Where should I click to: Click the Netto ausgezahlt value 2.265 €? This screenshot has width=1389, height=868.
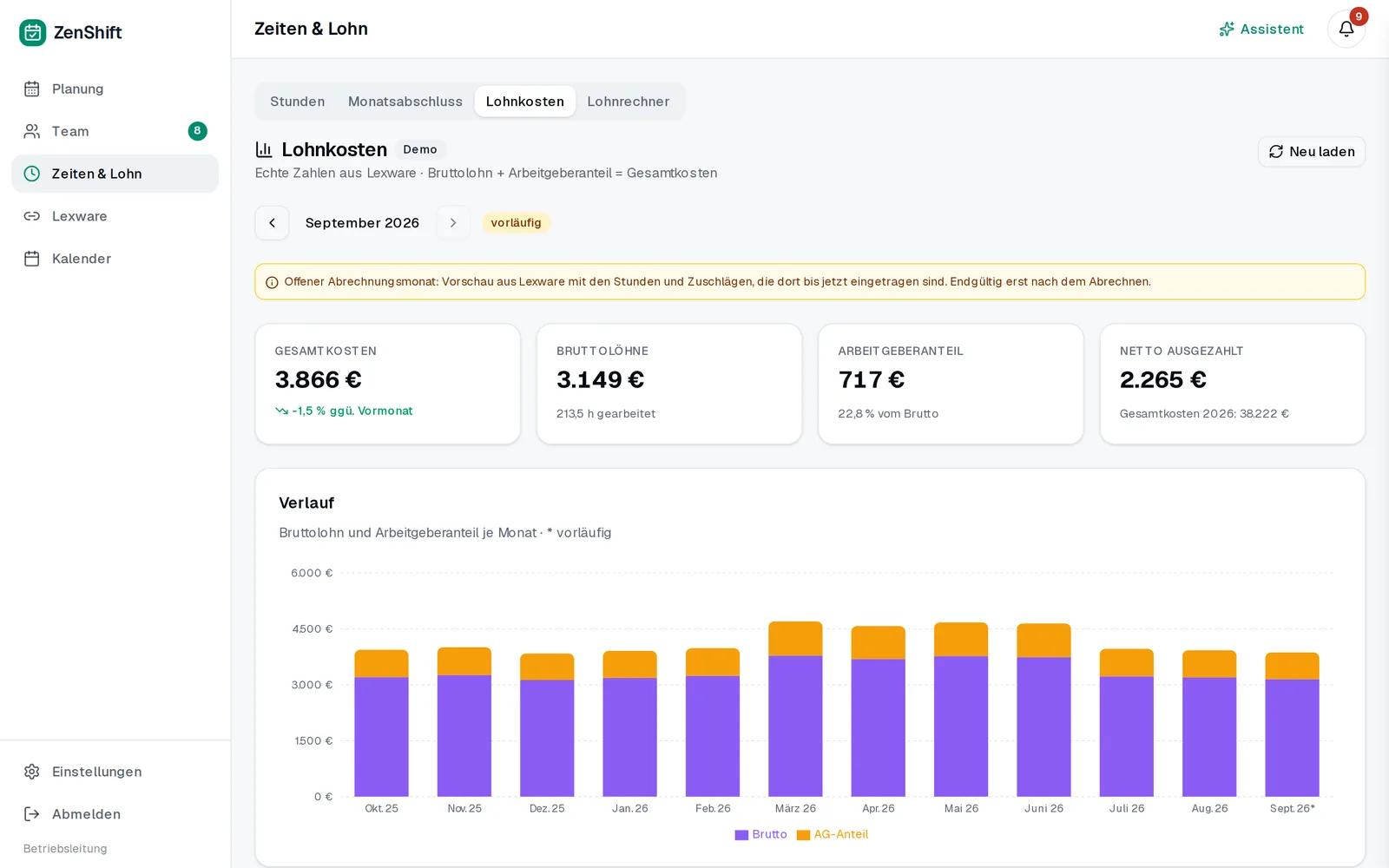(1163, 380)
